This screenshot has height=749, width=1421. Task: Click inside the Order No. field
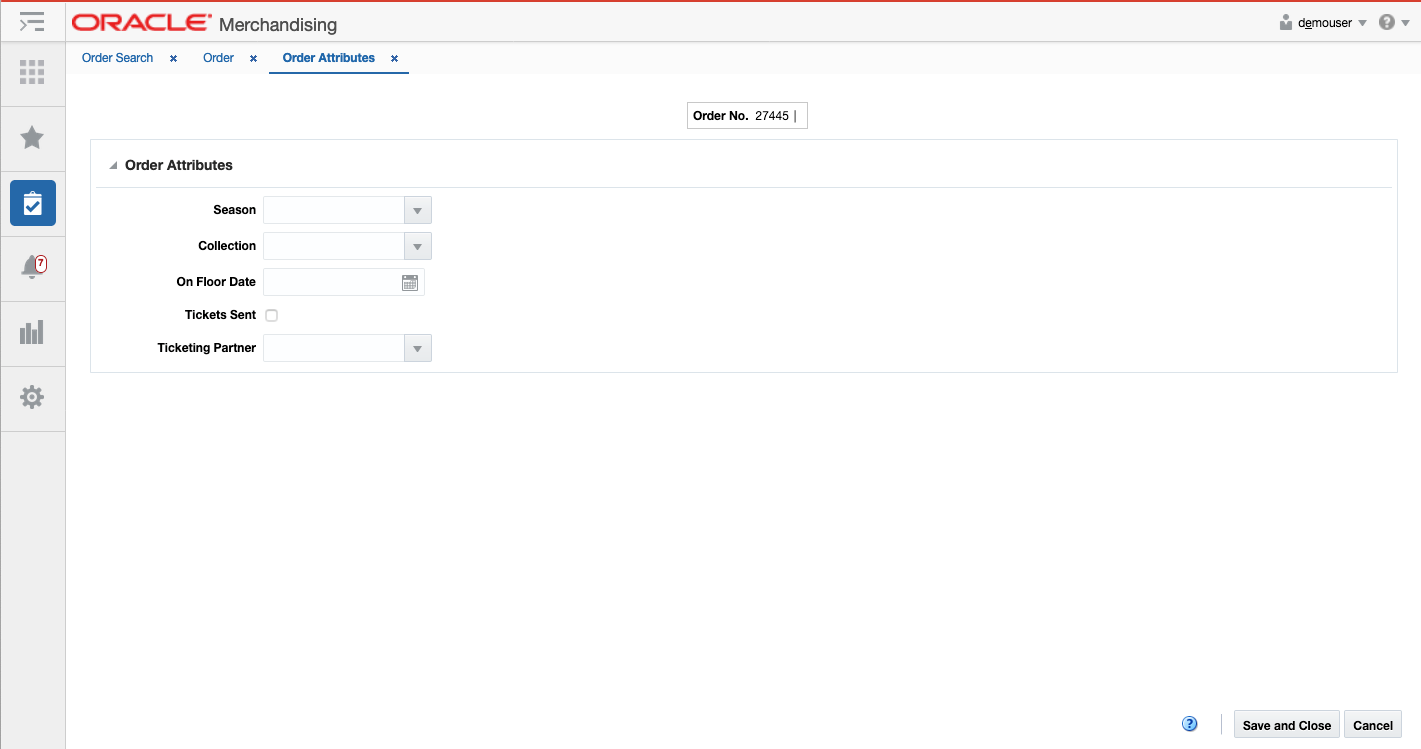(x=775, y=115)
